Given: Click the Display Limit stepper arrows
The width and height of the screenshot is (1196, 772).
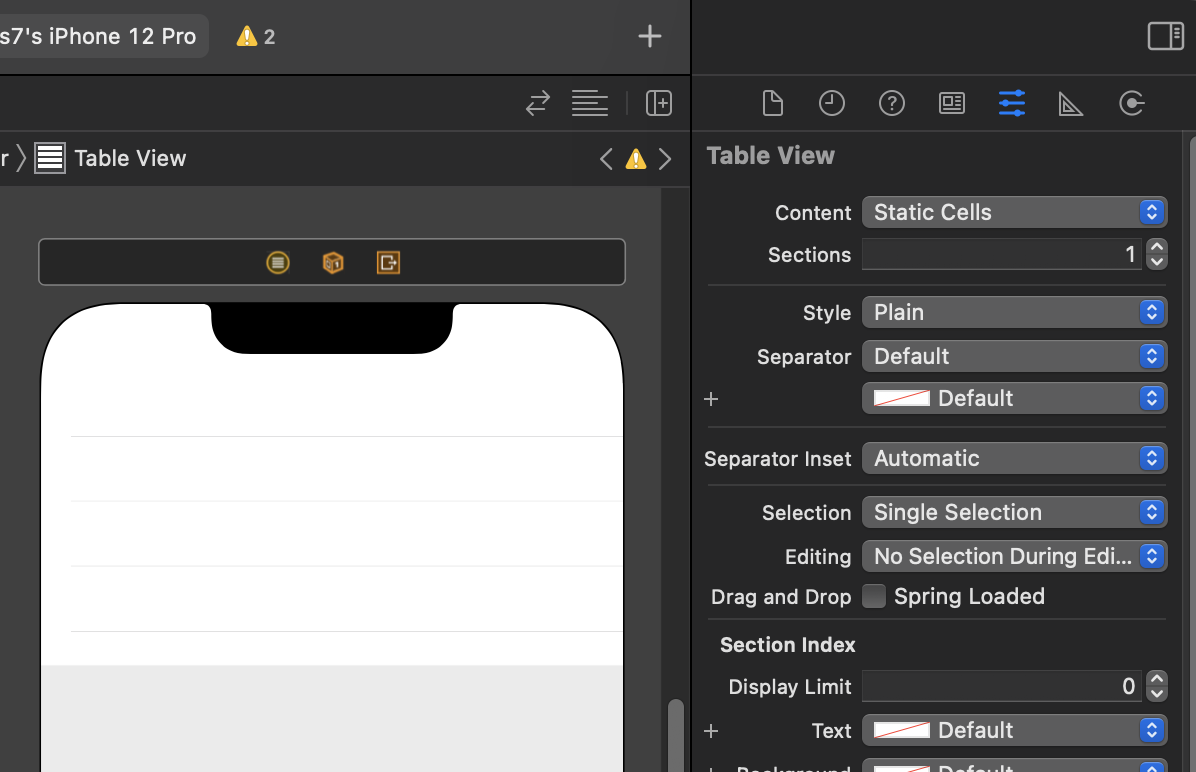Looking at the screenshot, I should pos(1157,686).
